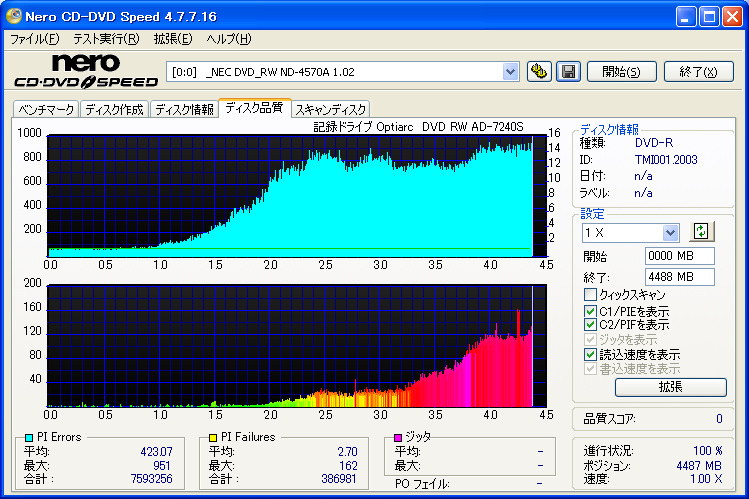Screen dimensions: 749x499
Task: Click the 拡張 button in settings panel
Action: coord(671,387)
